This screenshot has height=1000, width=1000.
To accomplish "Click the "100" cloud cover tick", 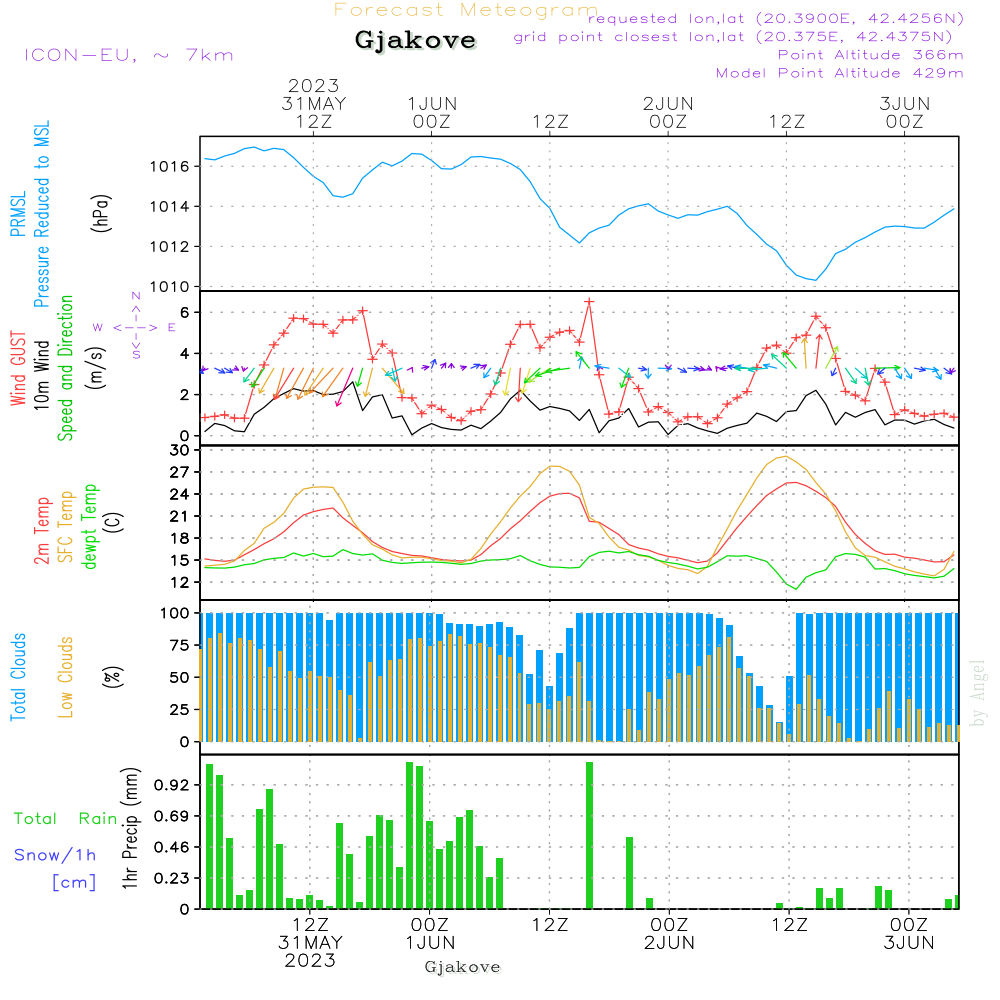I will point(175,614).
